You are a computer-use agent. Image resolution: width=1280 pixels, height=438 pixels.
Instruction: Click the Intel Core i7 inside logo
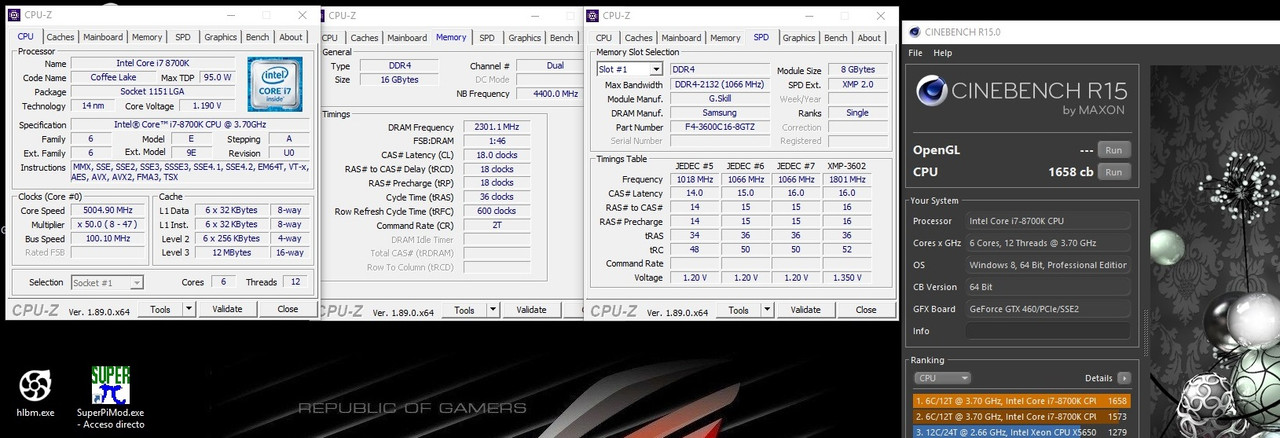coord(275,84)
